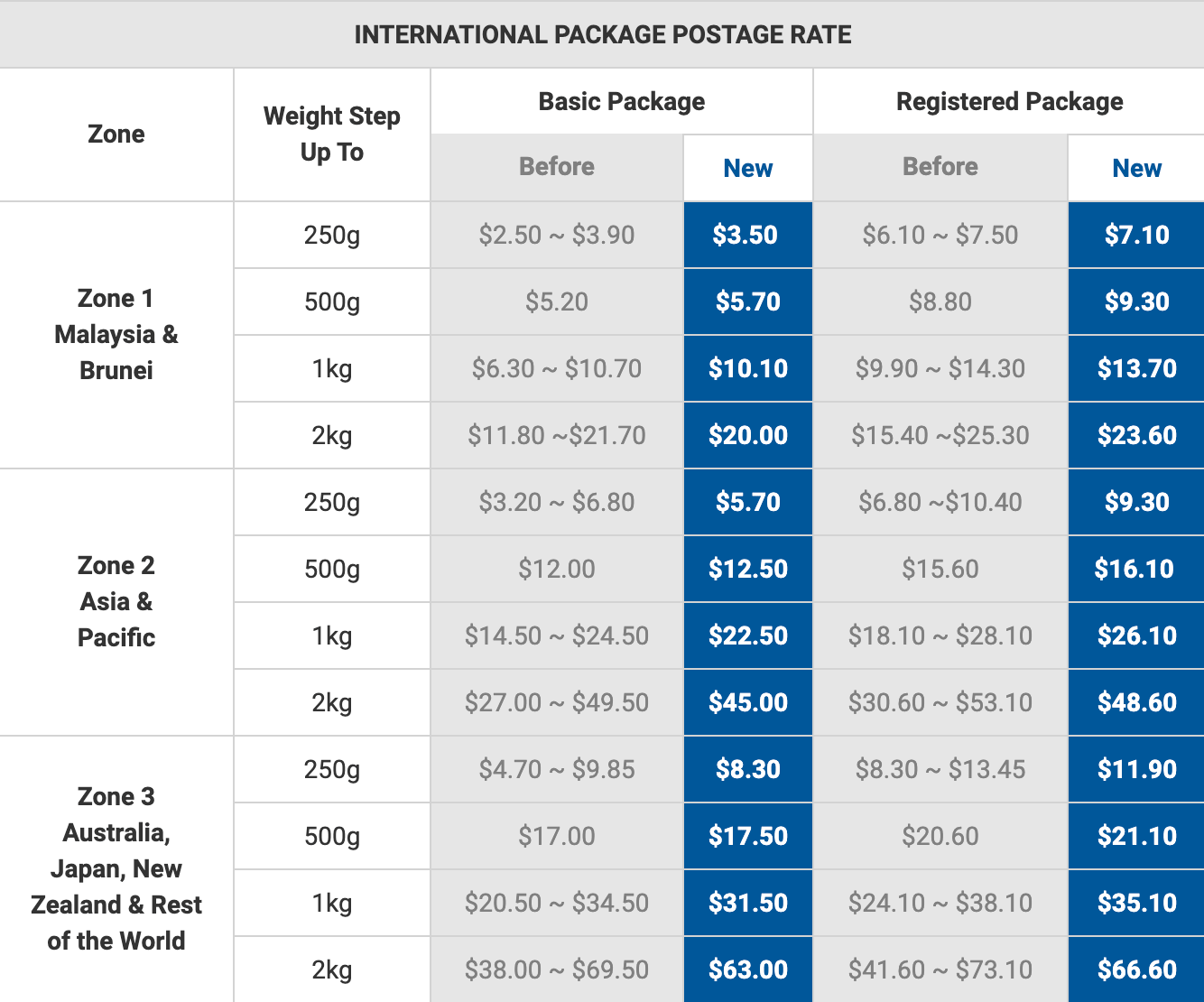Viewport: 1204px width, 1002px height.
Task: Select the Zone 3 Rest of the World cell
Action: pos(116,869)
